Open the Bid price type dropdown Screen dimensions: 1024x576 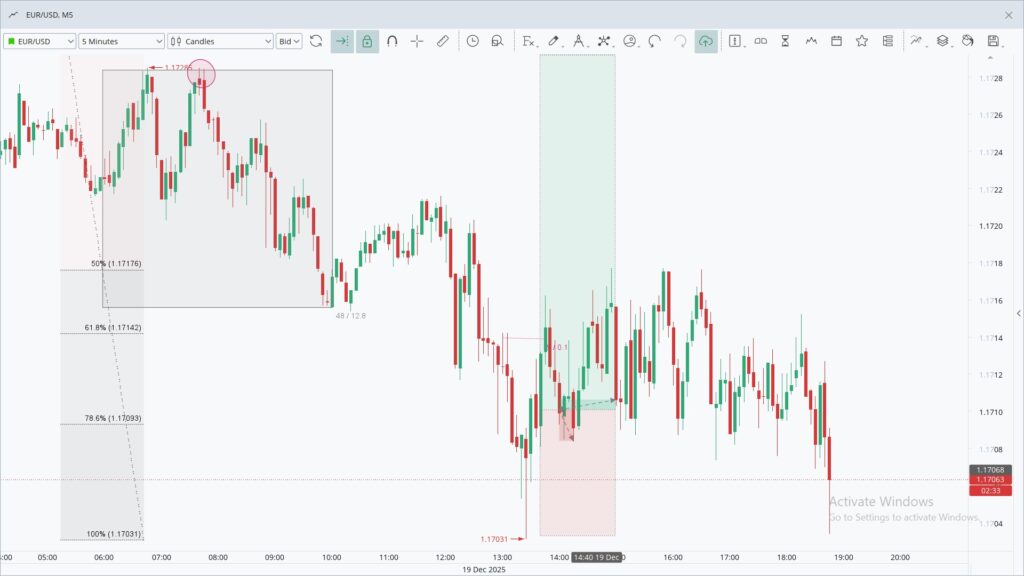pyautogui.click(x=290, y=41)
